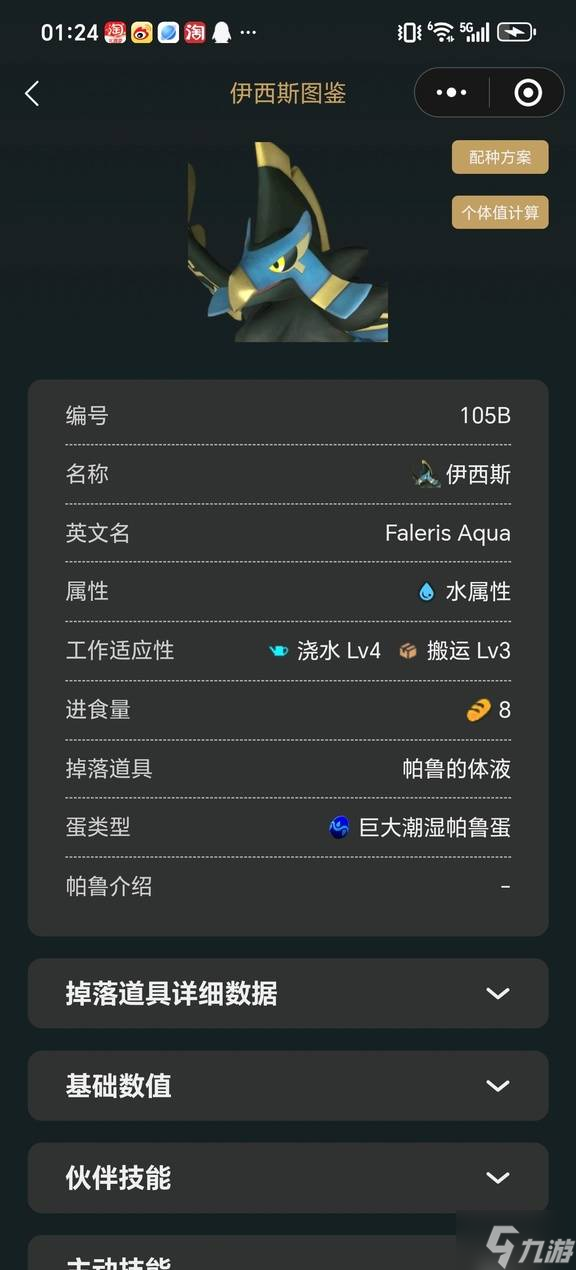Image resolution: width=576 pixels, height=1270 pixels.
Task: Tap the Taobao icon in status bar
Action: (x=194, y=33)
